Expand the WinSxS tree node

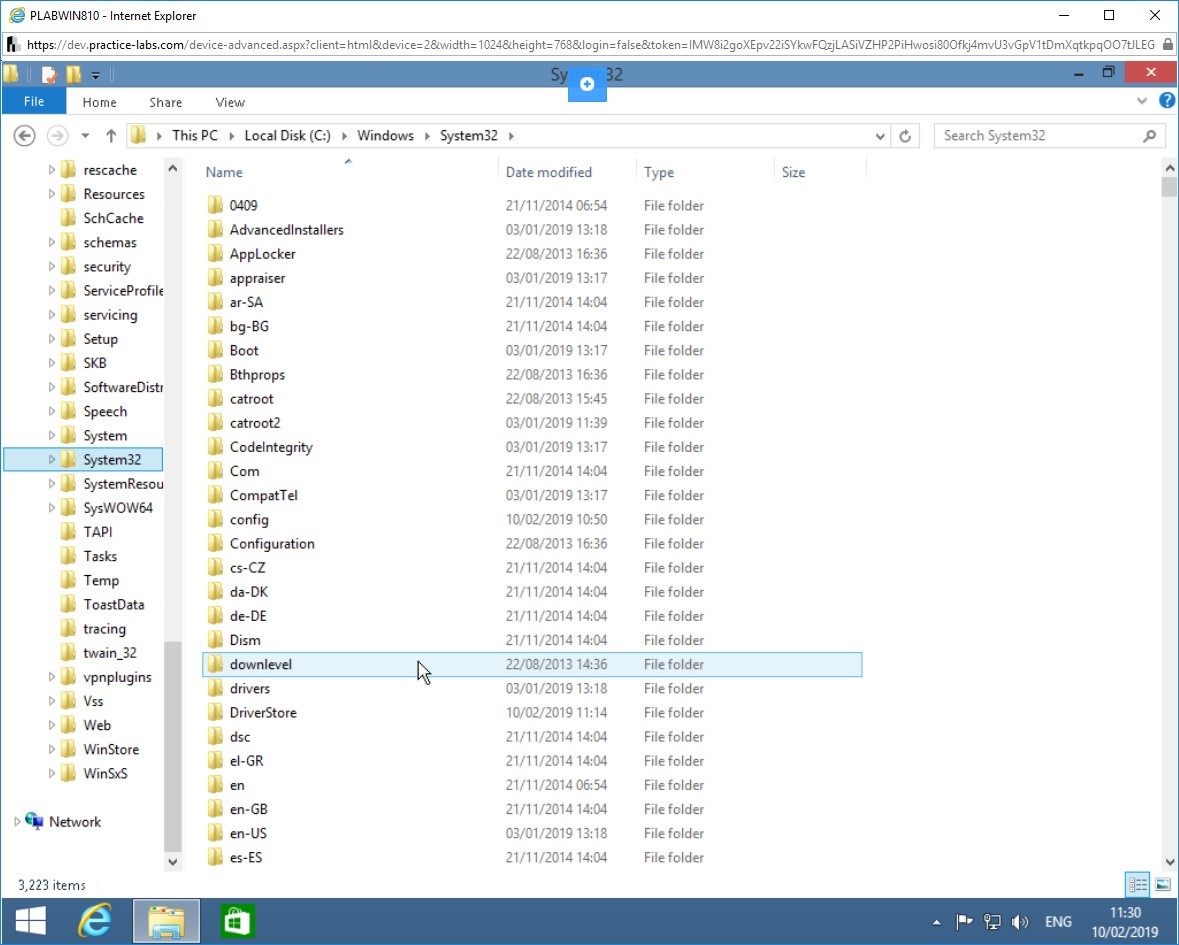52,773
